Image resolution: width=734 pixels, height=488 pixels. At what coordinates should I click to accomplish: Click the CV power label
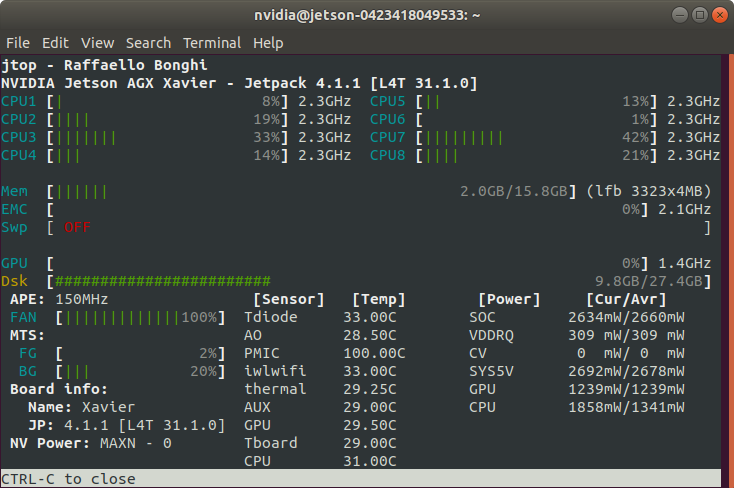(477, 353)
